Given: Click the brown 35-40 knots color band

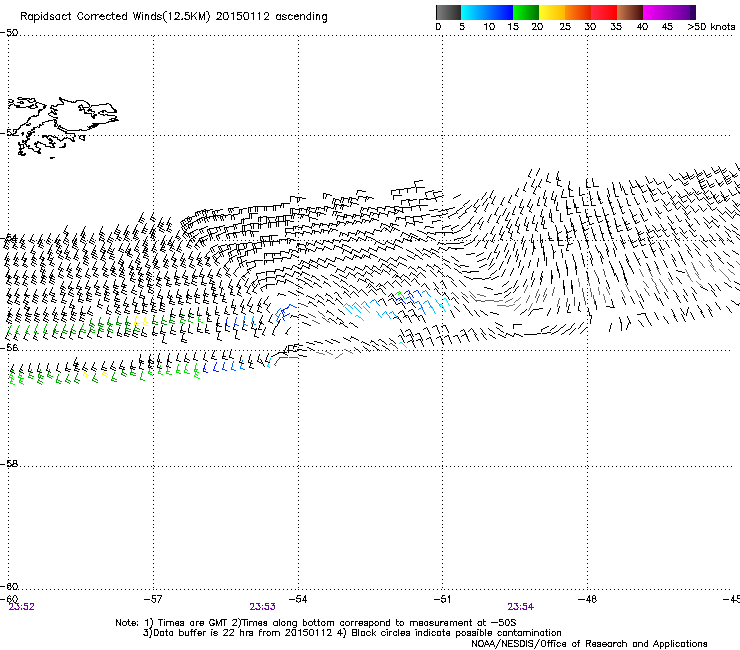Looking at the screenshot, I should tap(630, 12).
